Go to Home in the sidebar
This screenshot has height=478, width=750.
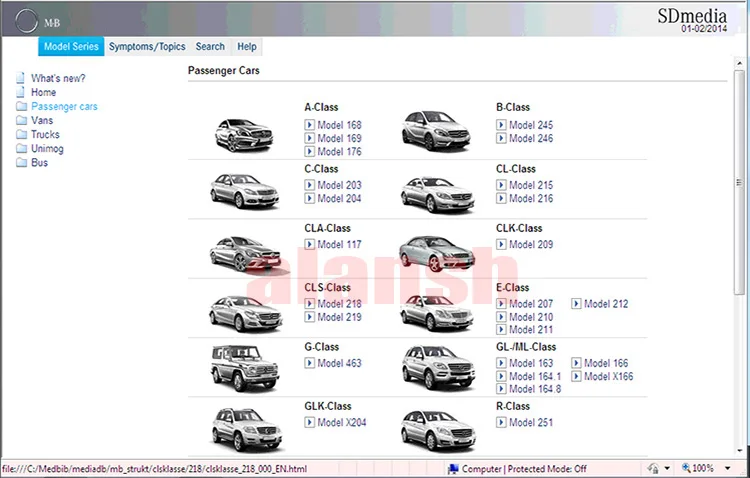click(x=44, y=92)
